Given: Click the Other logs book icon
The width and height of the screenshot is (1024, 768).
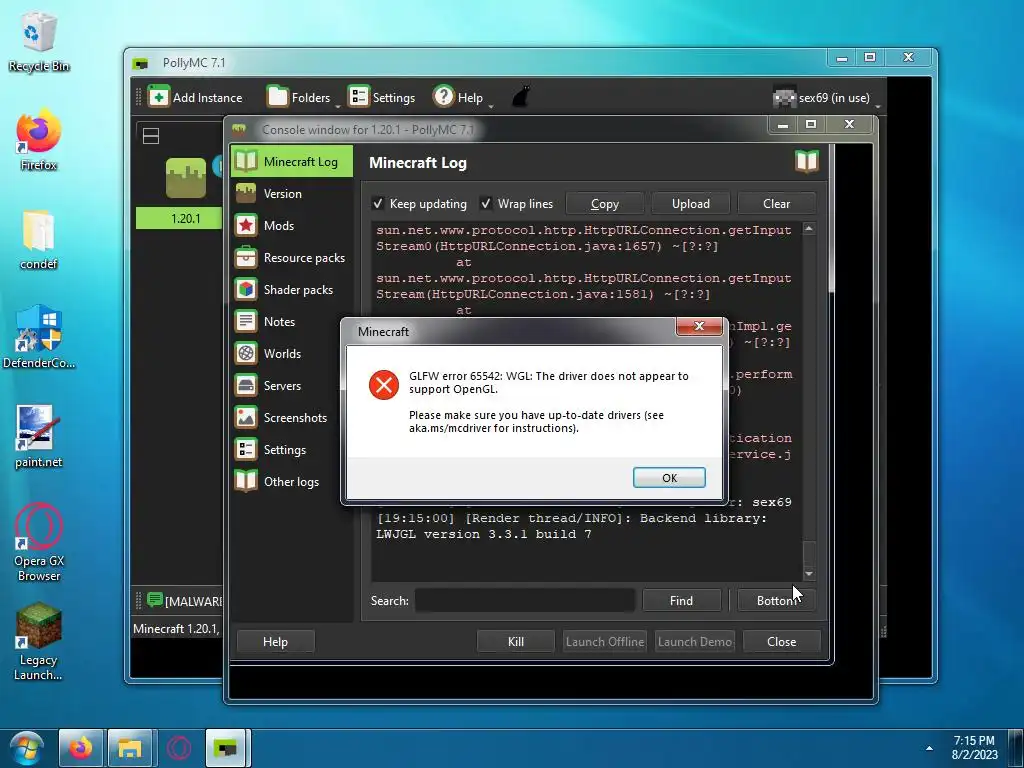Looking at the screenshot, I should (246, 481).
